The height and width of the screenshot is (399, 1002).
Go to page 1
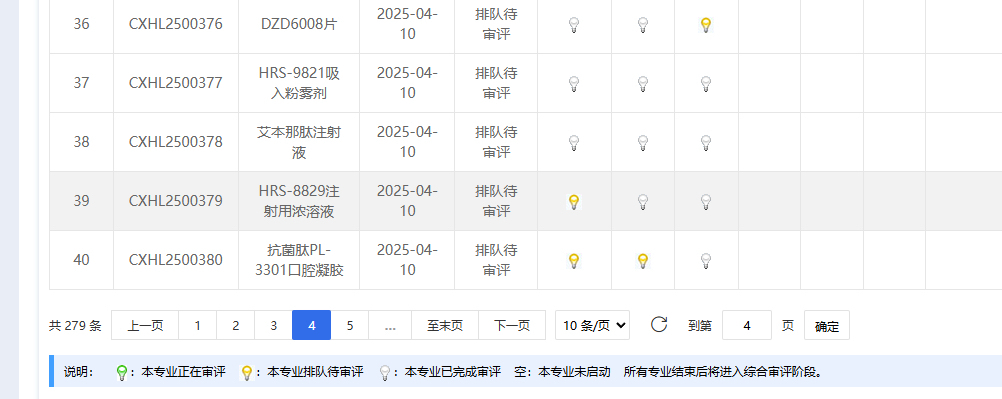pyautogui.click(x=197, y=325)
